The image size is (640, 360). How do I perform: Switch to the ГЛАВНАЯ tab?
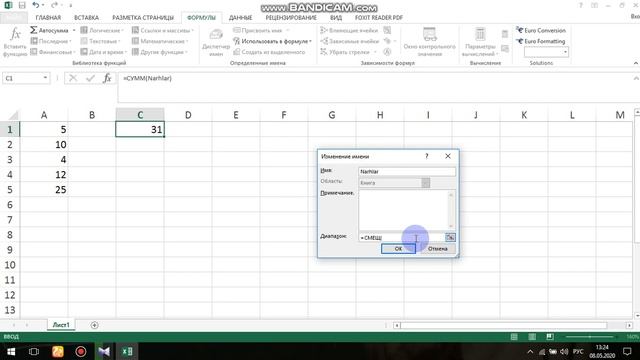click(x=48, y=18)
